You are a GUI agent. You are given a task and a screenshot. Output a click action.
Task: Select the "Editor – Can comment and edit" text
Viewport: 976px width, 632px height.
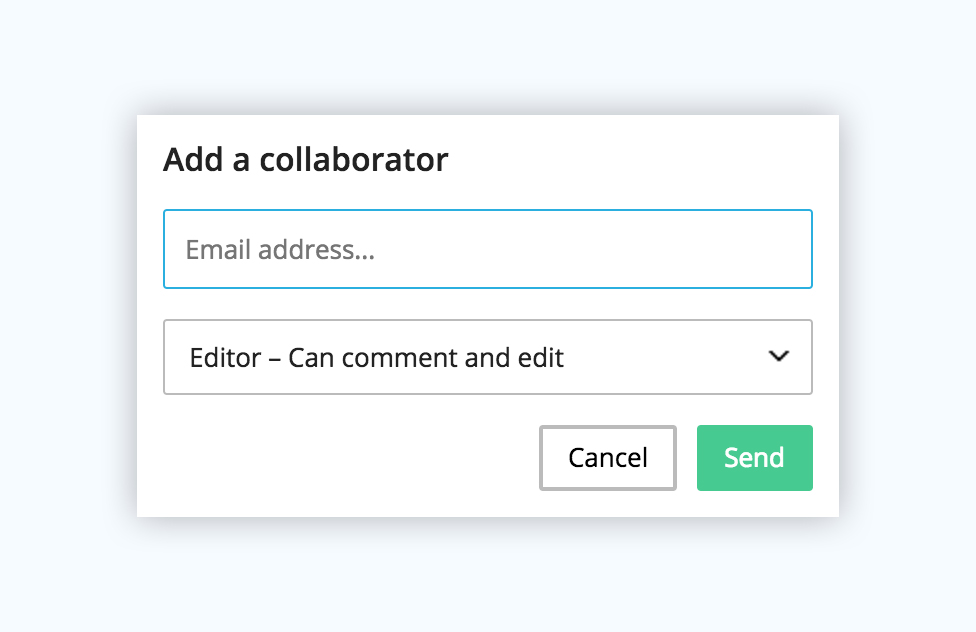[376, 357]
